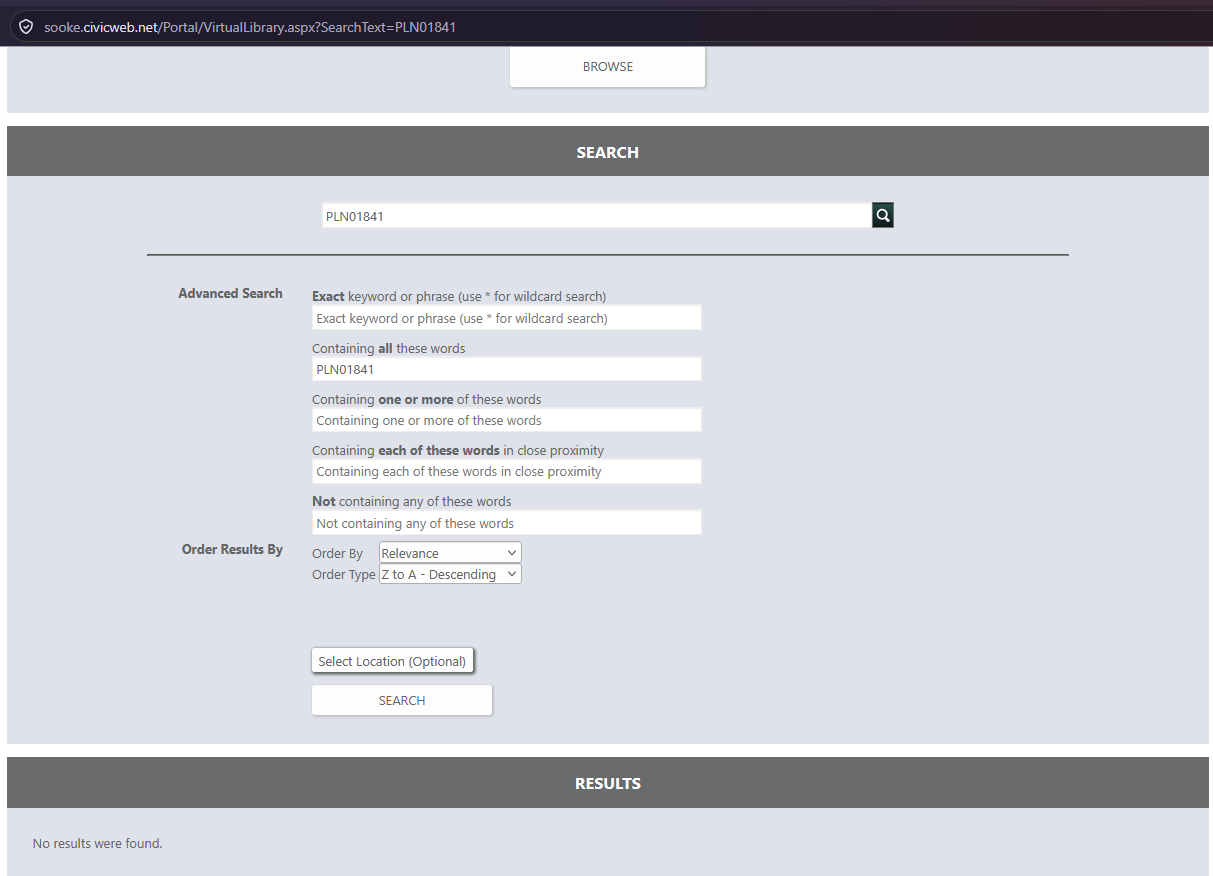Click the Containing all these words field
Screen dimensions: 1213x876
click(507, 369)
